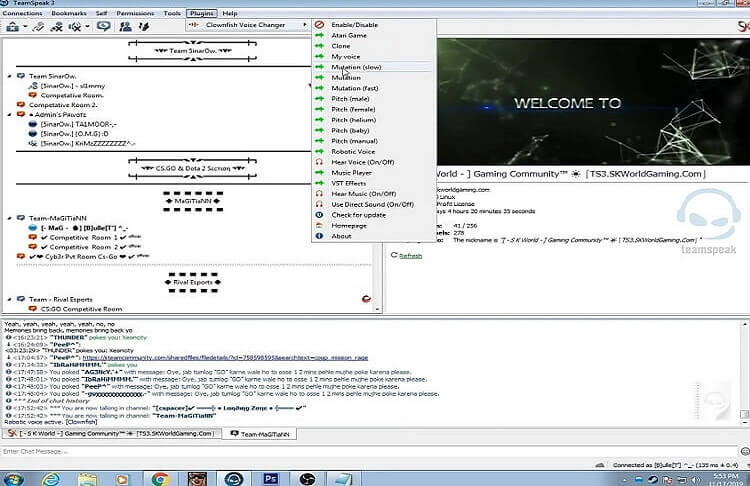This screenshot has width=750, height=486.
Task: Collapse the Team - Rival Esports tree
Action: tap(10, 299)
